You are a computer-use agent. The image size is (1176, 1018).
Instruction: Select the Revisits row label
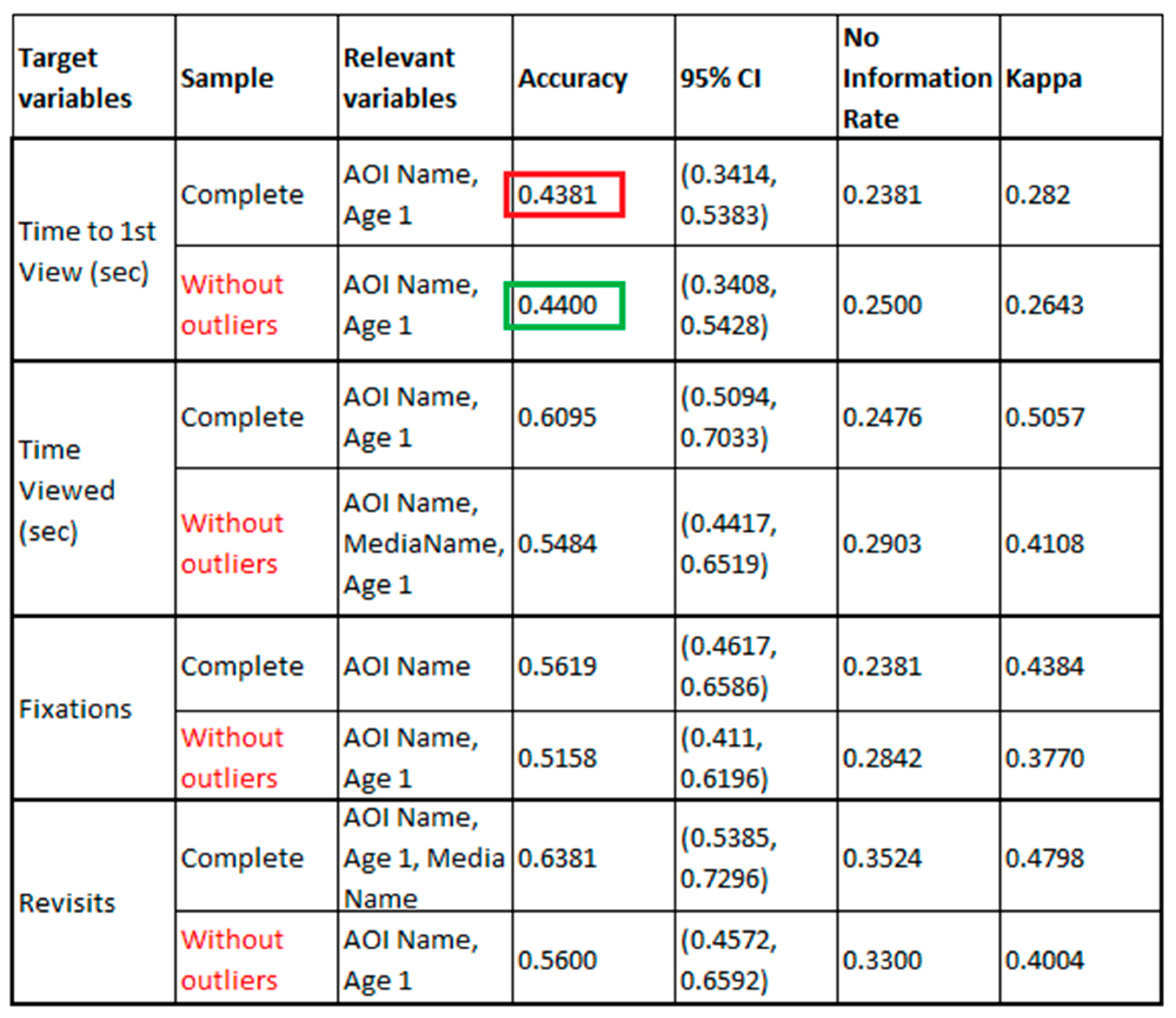pos(67,903)
